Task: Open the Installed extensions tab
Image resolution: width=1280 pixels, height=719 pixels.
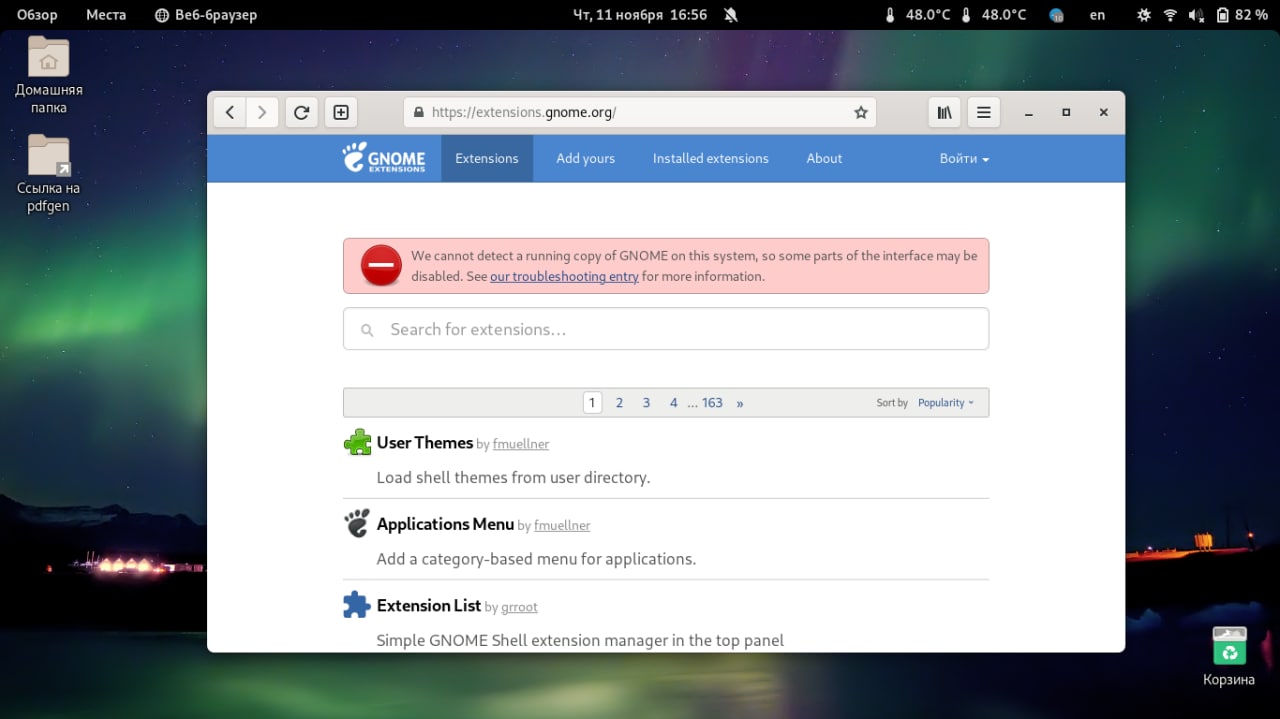Action: point(711,158)
